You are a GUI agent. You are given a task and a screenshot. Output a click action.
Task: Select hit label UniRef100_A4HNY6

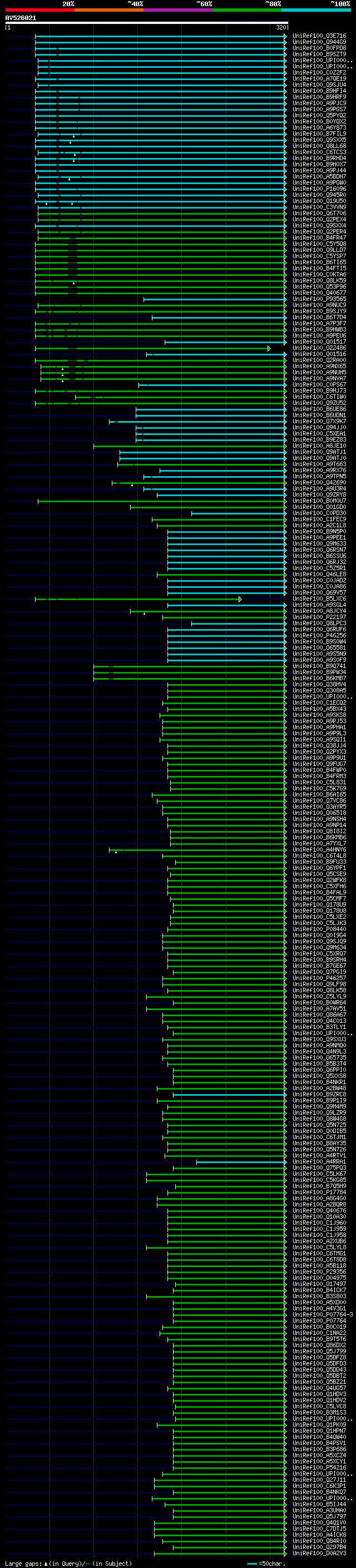(319, 850)
